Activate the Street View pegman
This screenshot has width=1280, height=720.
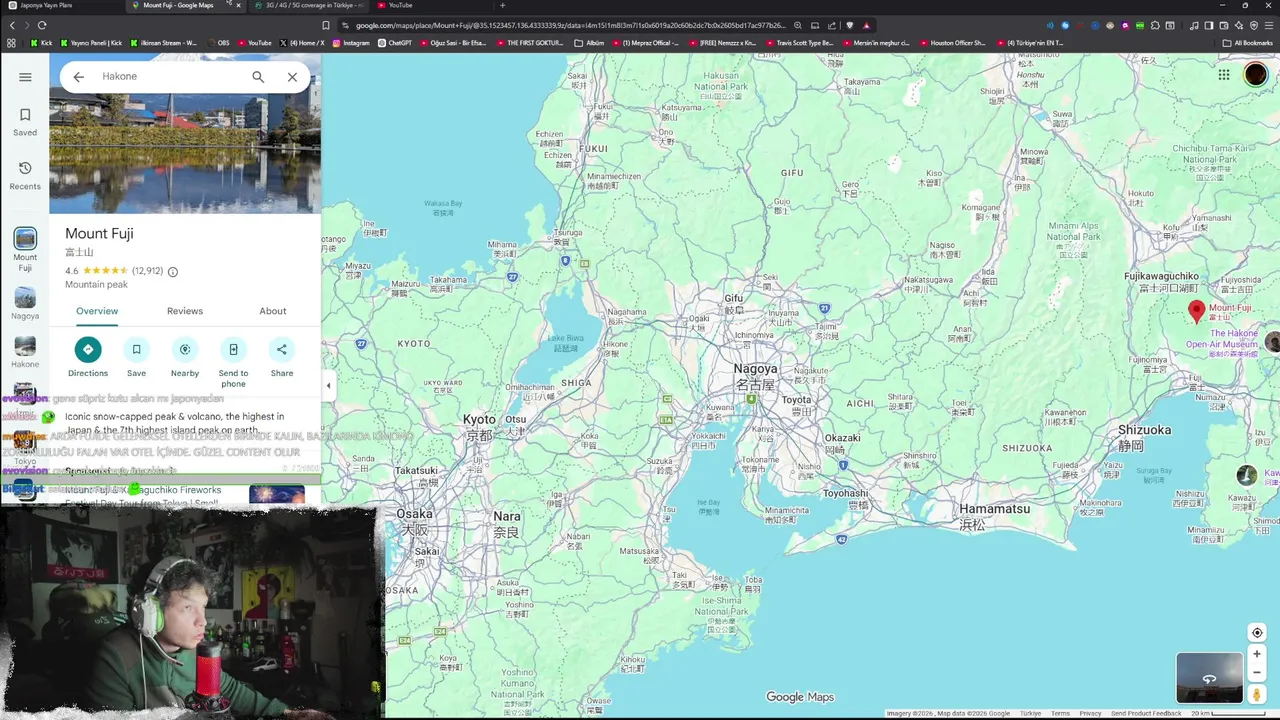tap(1257, 694)
